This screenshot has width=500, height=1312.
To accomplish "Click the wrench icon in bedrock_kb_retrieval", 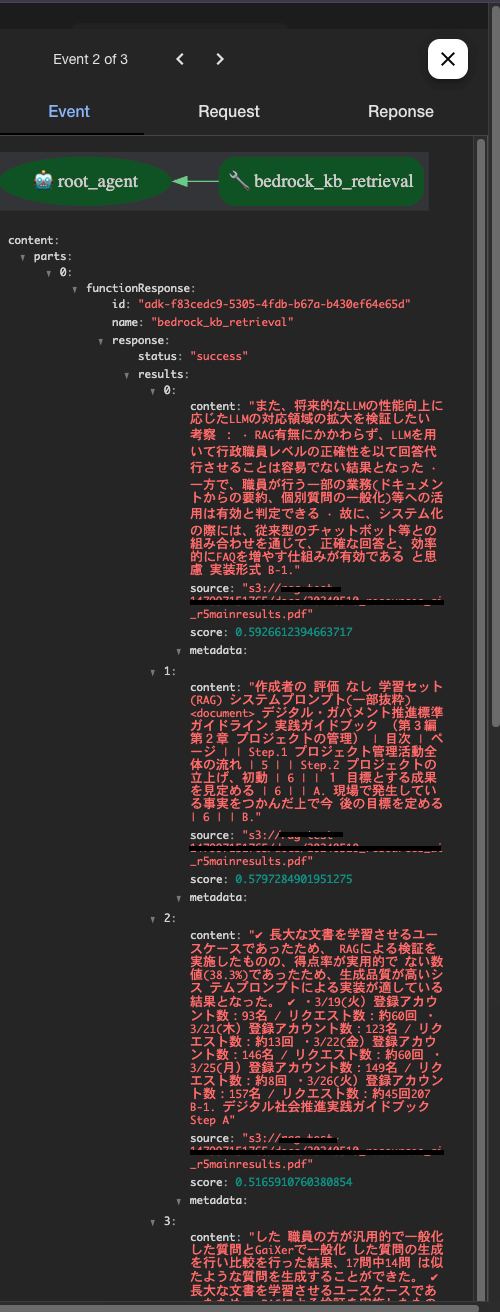I will click(x=238, y=181).
